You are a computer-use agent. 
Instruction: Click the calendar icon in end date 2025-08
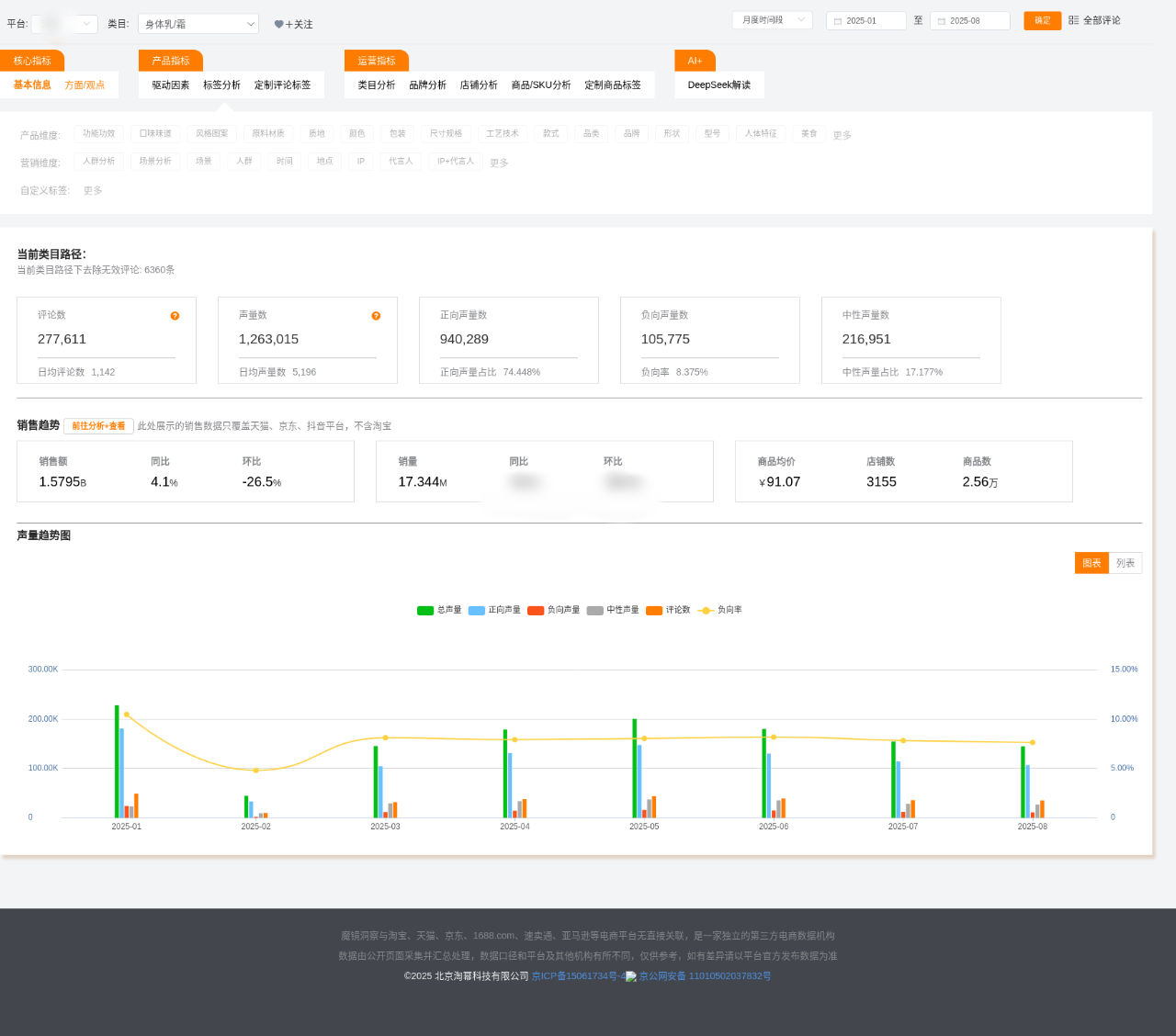[942, 21]
